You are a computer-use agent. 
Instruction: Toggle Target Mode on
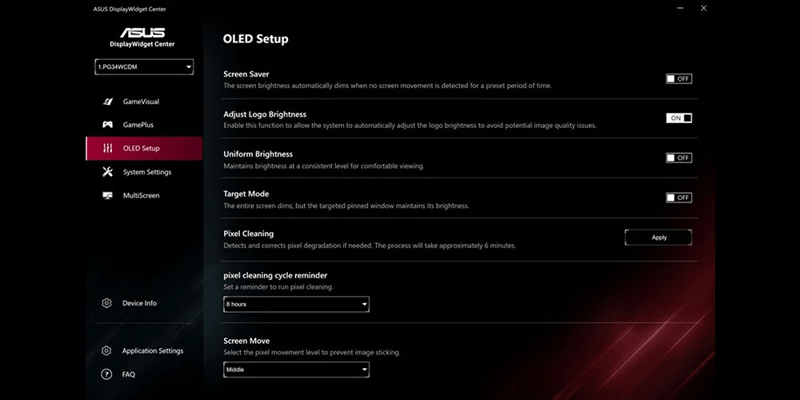click(x=678, y=197)
